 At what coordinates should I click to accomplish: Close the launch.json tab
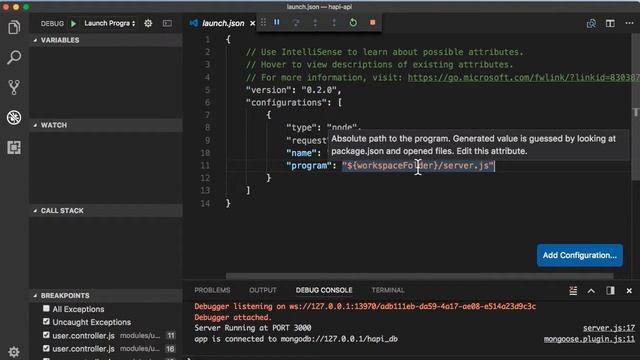[x=253, y=23]
